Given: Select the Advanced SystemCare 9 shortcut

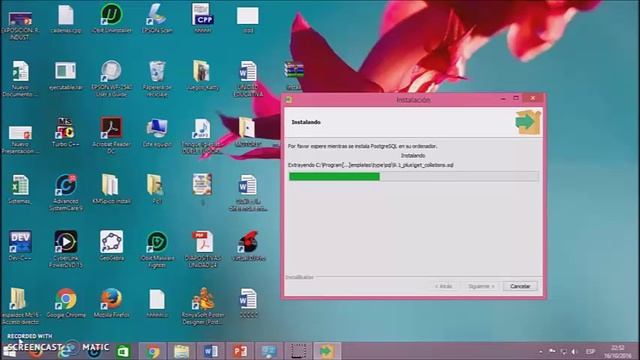Looking at the screenshot, I should (66, 193).
